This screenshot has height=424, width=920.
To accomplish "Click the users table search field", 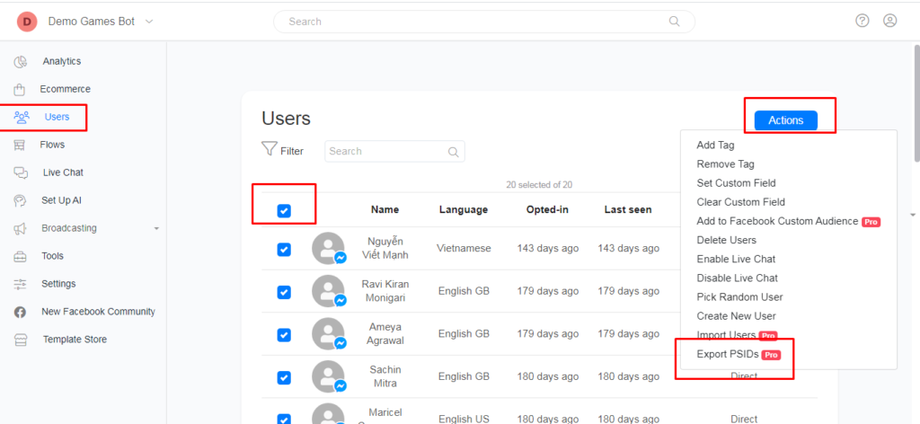I will pyautogui.click(x=387, y=151).
